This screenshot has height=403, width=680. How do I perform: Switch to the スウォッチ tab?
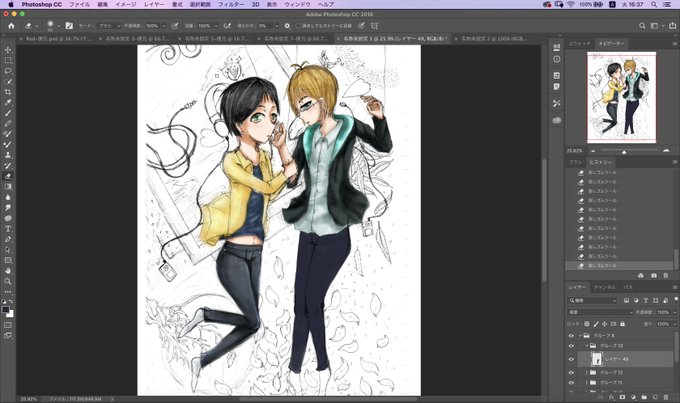[580, 44]
